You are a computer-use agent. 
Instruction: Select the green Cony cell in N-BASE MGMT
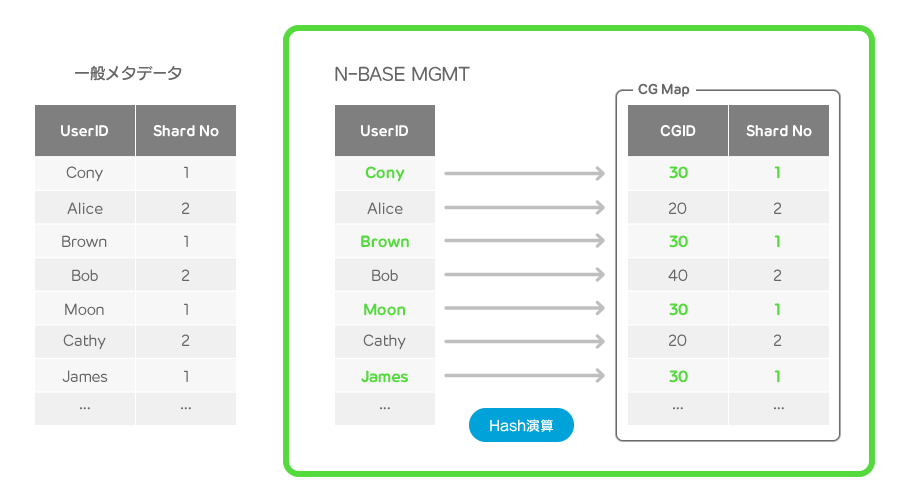click(x=385, y=173)
